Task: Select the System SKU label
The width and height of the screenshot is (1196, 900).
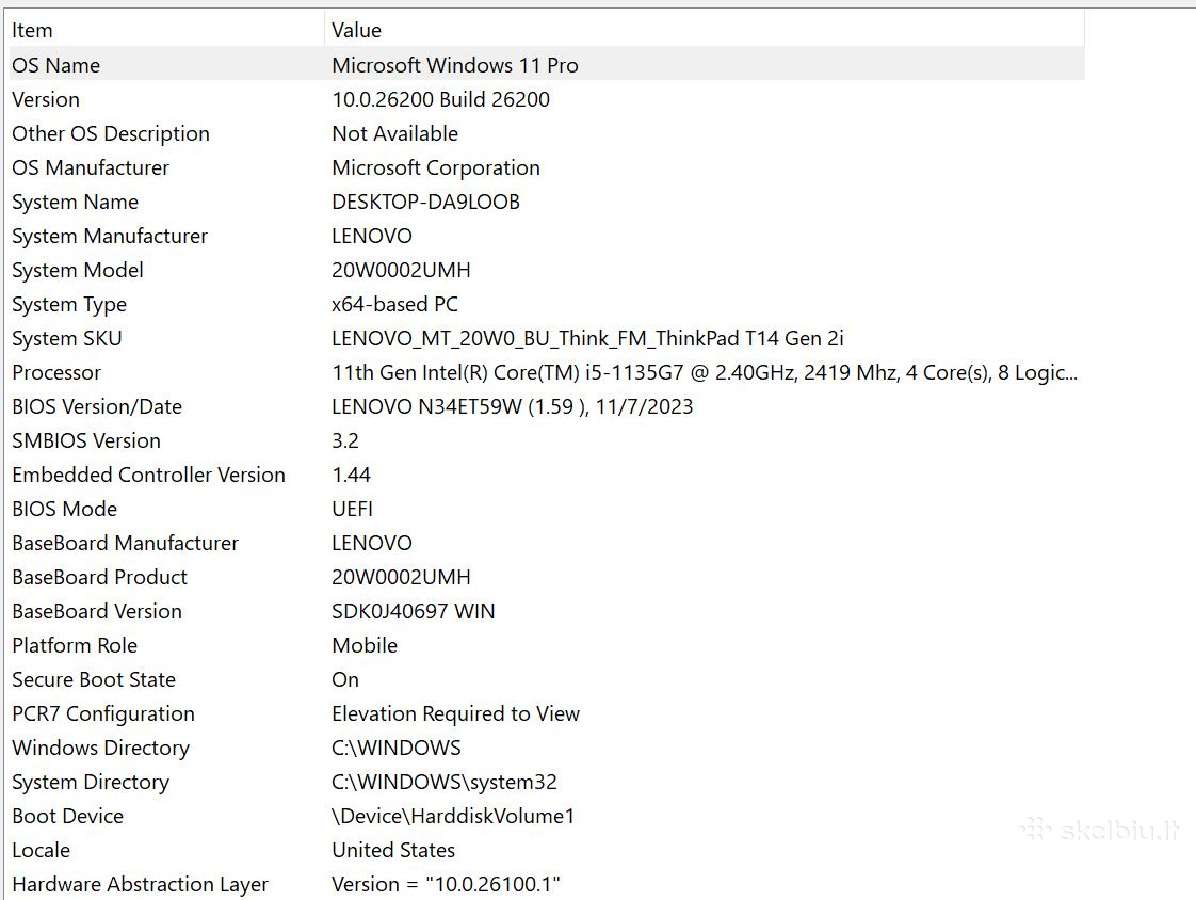Action: (67, 339)
